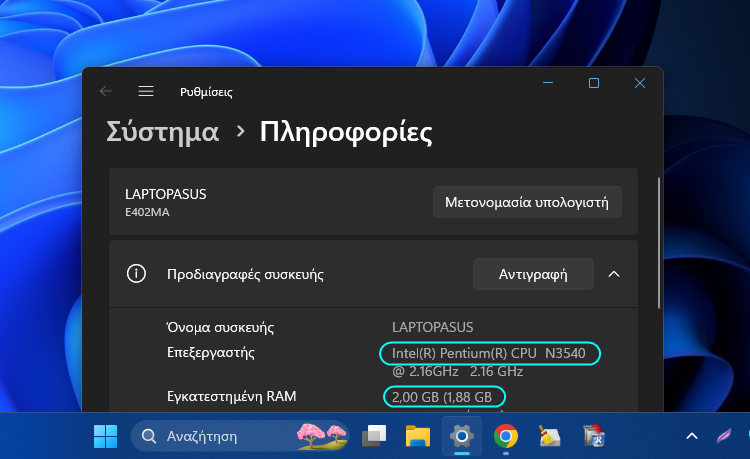
Task: Click the cherry blossom search highlight
Action: pyautogui.click(x=320, y=436)
